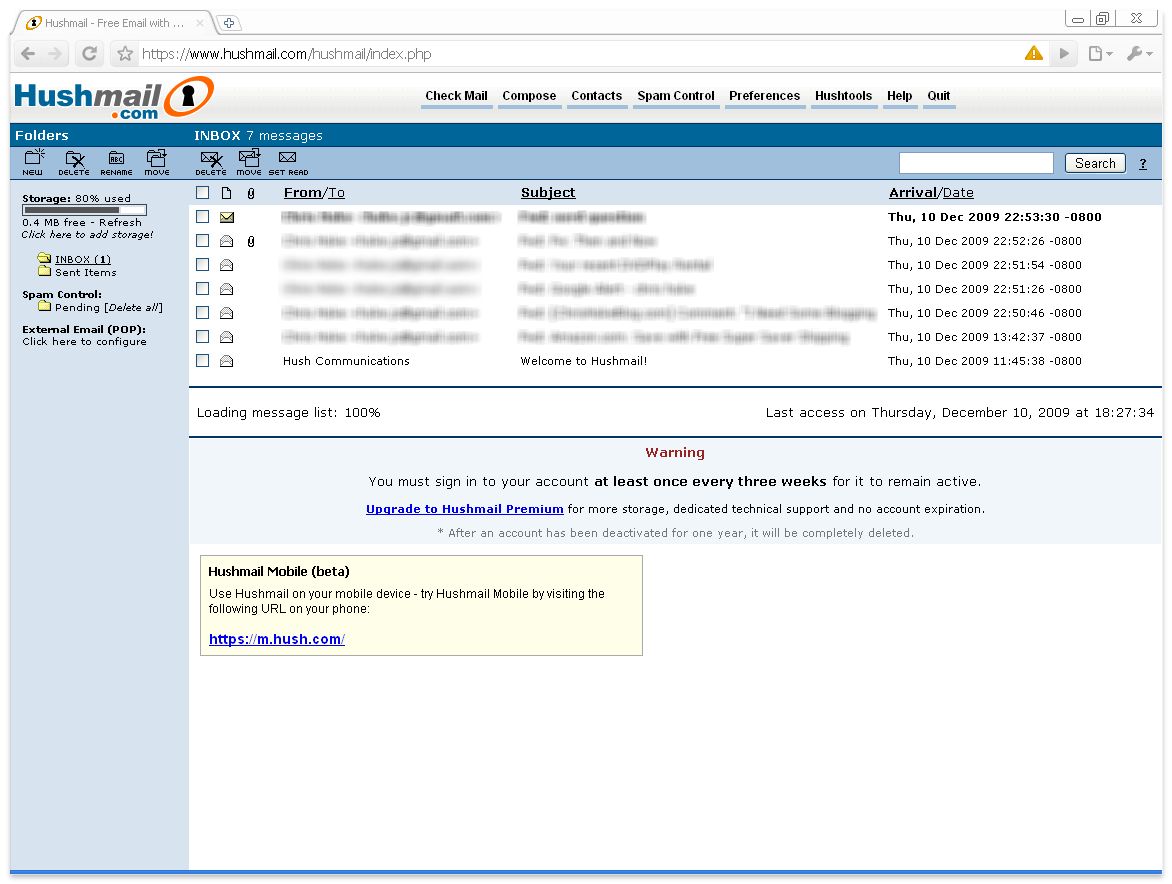Check the box for the 22:51:54 message
Screen dimensions: 1172x884
point(203,265)
